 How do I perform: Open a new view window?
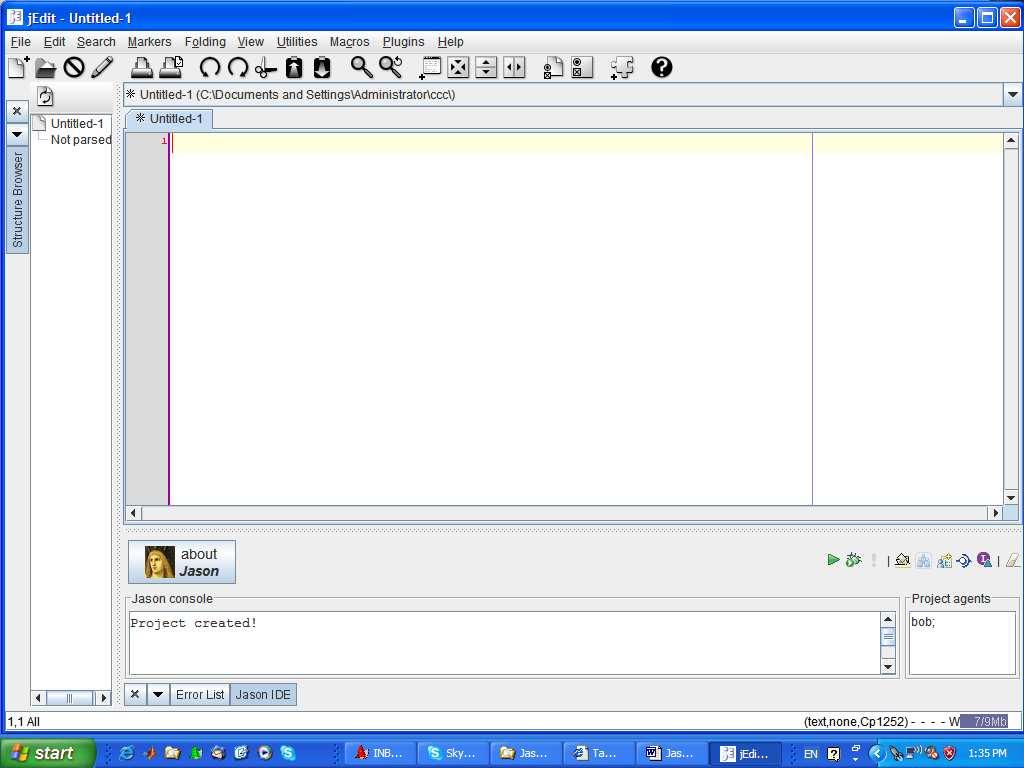(430, 67)
